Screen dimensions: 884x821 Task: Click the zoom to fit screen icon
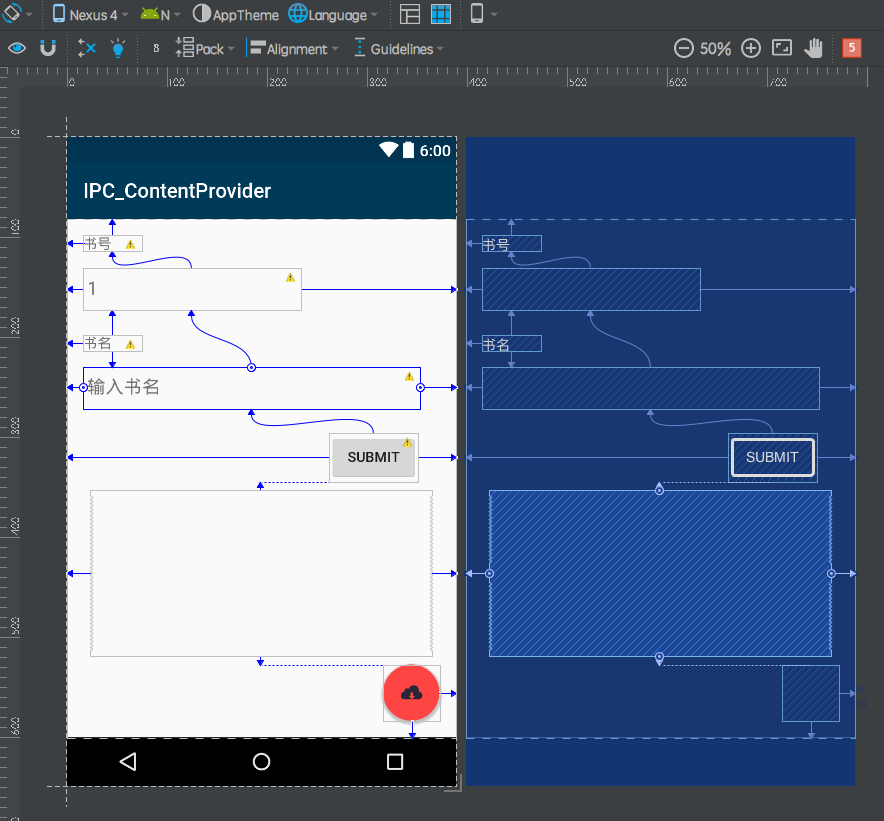pos(782,48)
